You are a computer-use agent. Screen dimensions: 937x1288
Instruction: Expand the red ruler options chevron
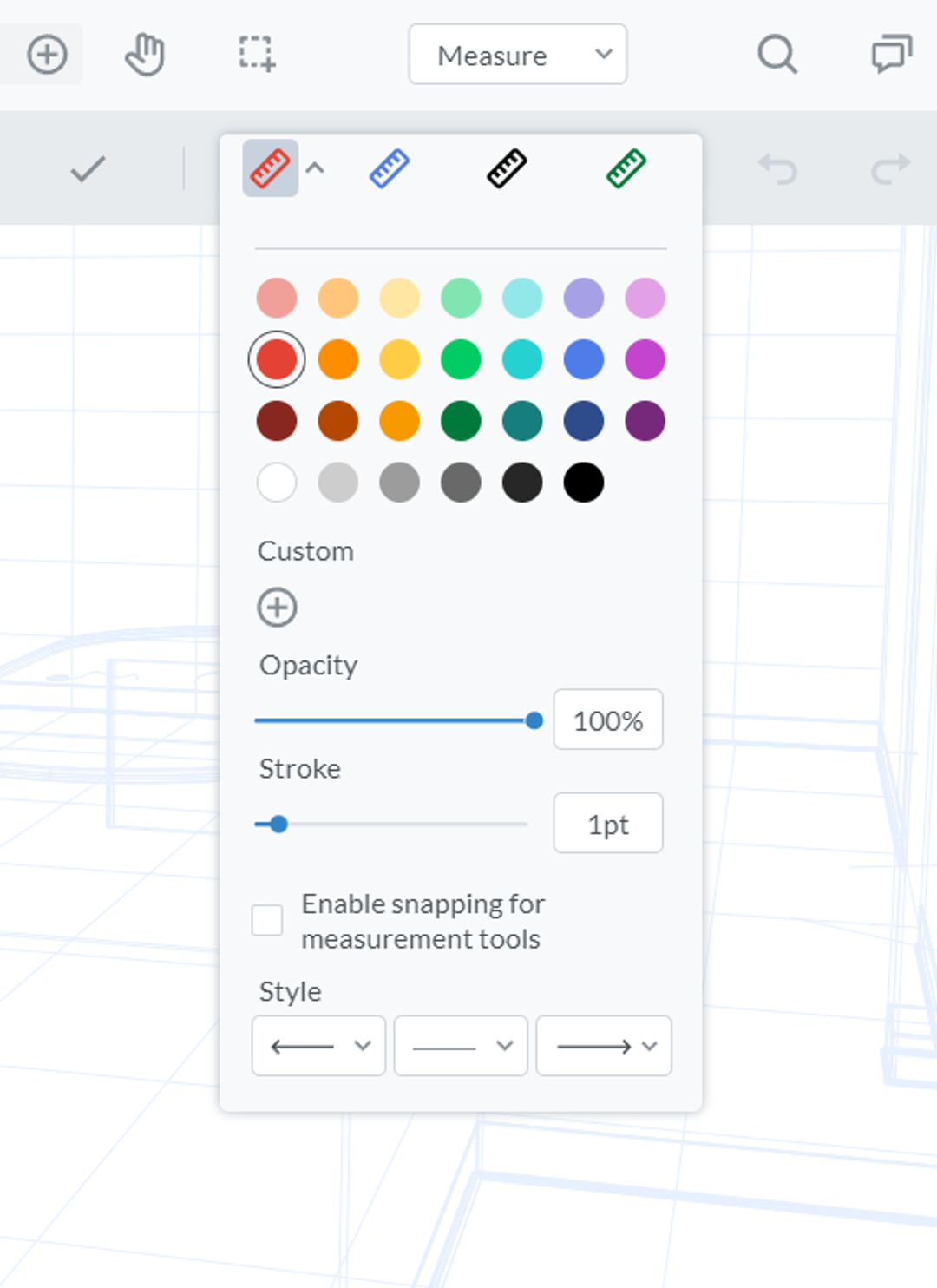tap(316, 168)
